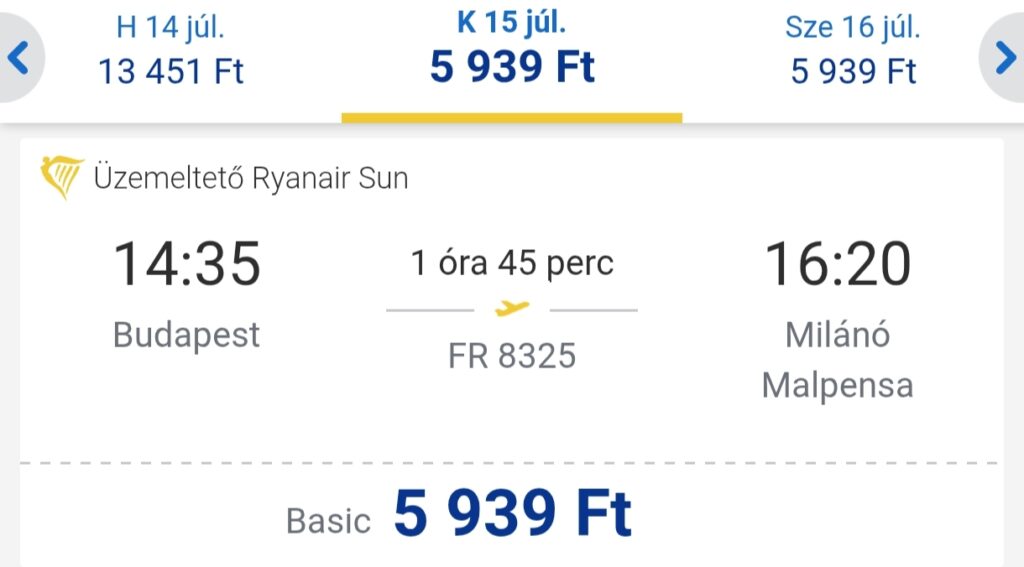Click the 13 451 Ft price
The height and width of the screenshot is (567, 1024).
pos(170,71)
